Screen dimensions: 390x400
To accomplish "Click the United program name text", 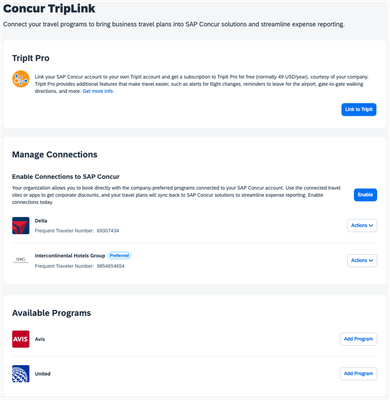I will click(43, 374).
